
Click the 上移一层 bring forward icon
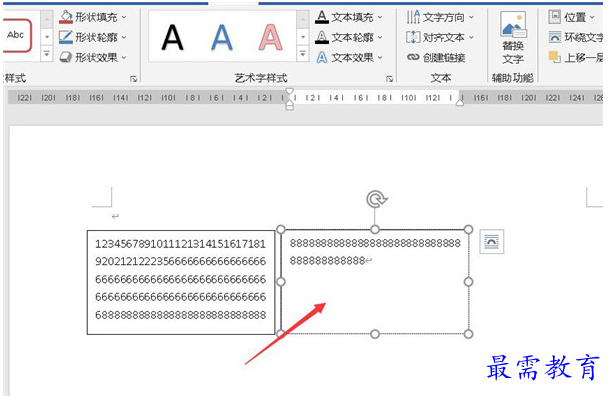coord(554,57)
